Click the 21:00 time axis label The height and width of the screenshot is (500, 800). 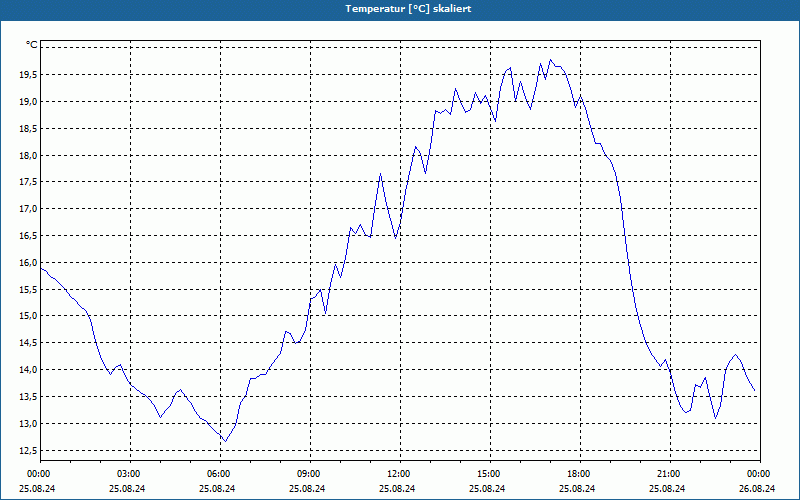click(667, 473)
